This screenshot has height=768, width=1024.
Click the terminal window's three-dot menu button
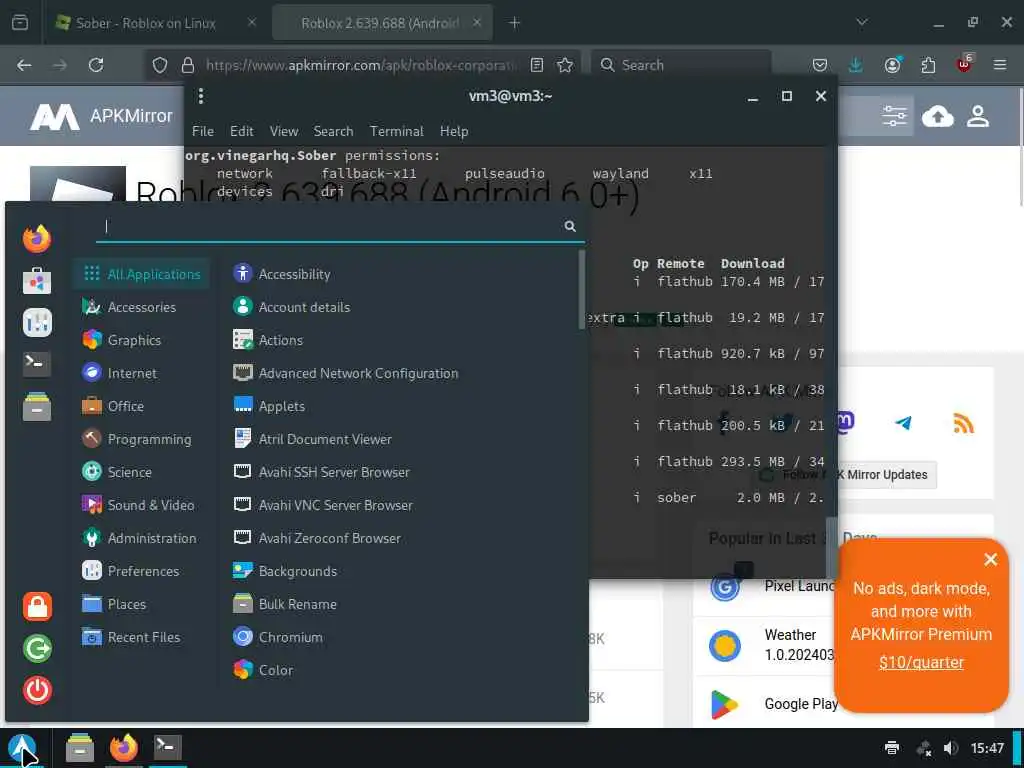point(200,96)
